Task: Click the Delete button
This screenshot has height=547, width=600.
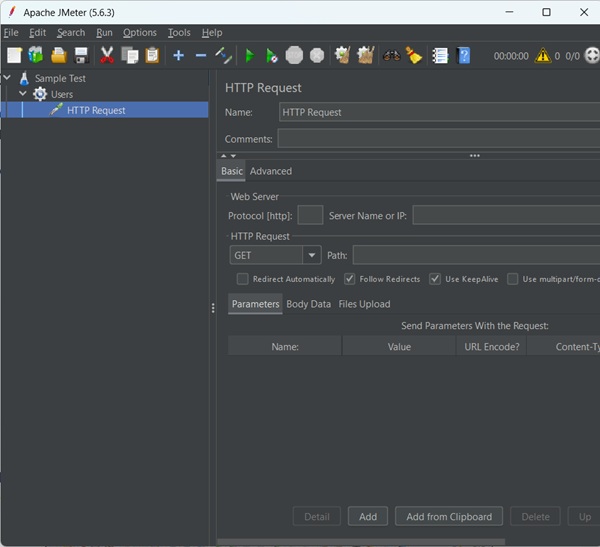Action: point(535,517)
